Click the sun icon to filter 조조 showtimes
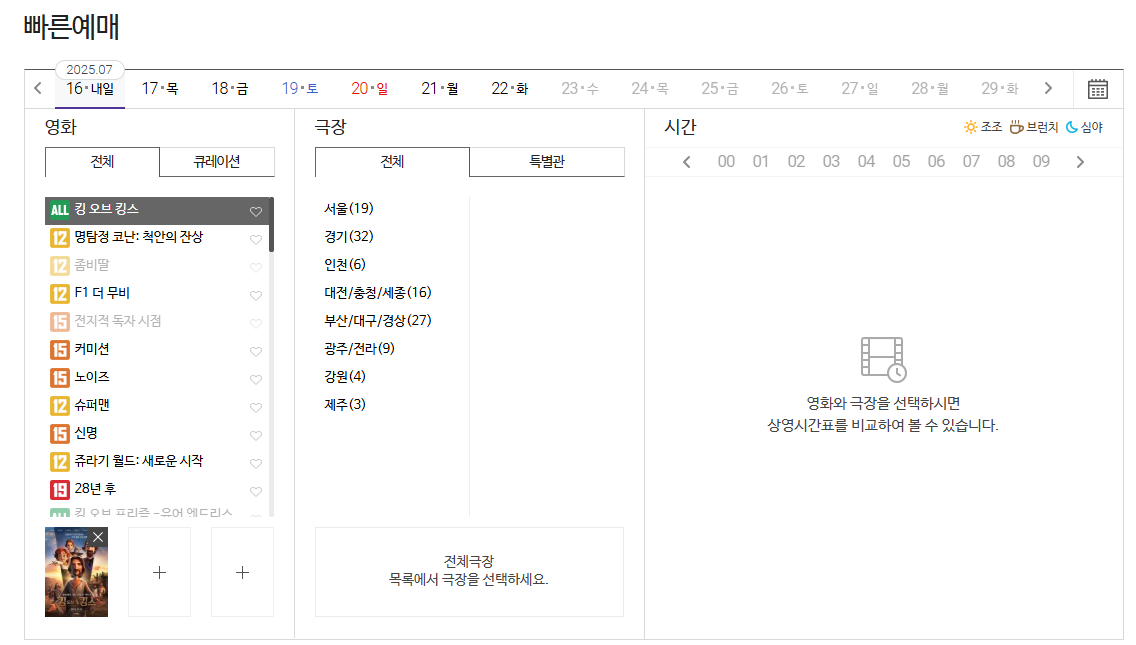Viewport: 1136px width, 645px height. [969, 124]
